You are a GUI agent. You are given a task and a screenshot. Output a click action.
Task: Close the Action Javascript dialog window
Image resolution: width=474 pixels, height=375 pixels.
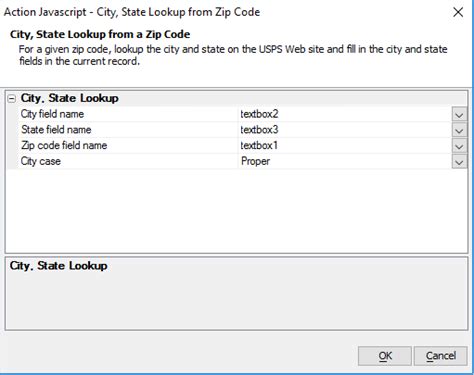pos(458,12)
